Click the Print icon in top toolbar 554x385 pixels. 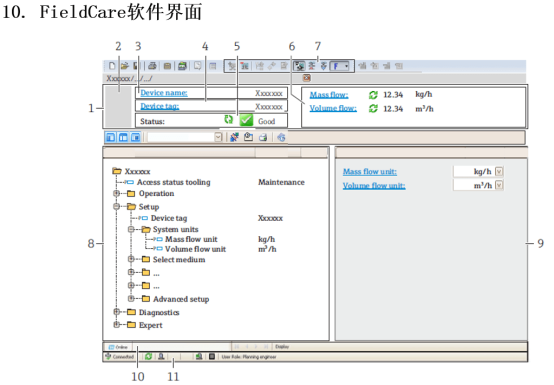tap(152, 66)
